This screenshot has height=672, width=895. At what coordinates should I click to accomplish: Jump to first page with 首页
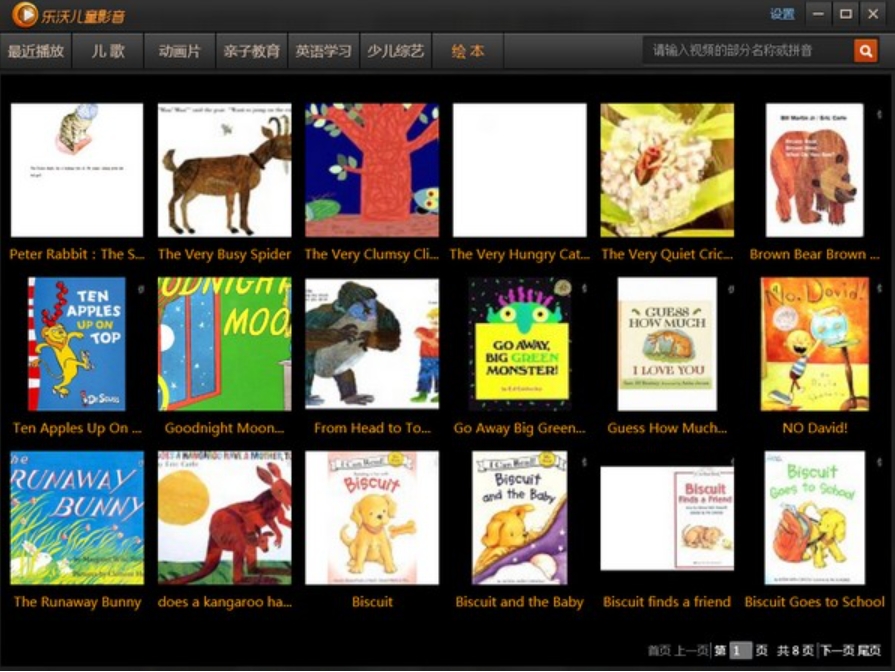(x=659, y=650)
